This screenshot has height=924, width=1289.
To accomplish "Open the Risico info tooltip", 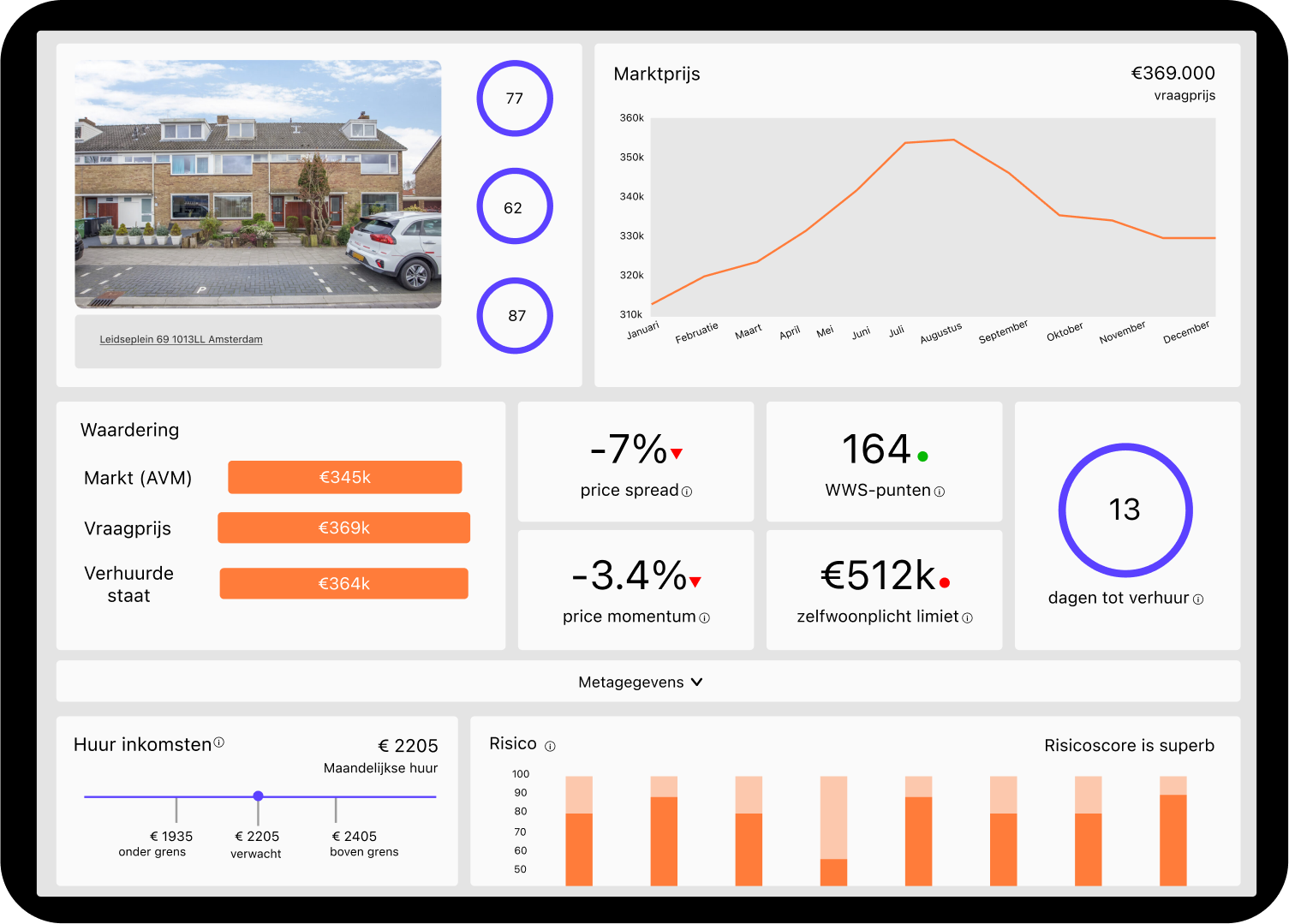I will 549,745.
